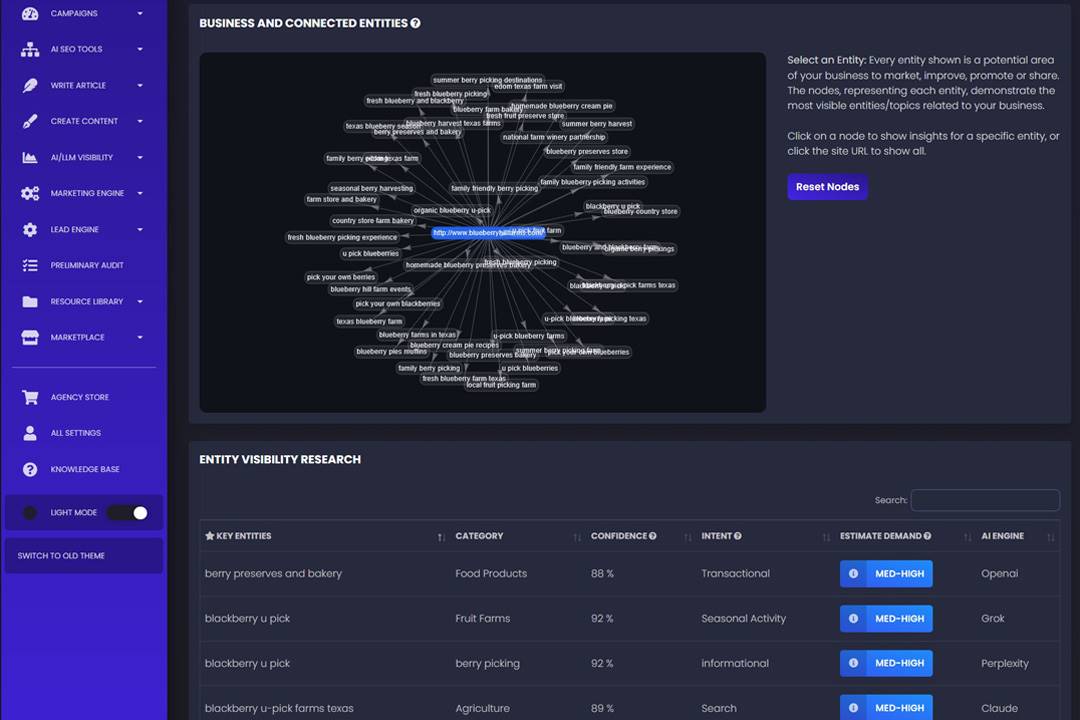Open the All Settings menu item
Image resolution: width=1080 pixels, height=720 pixels.
(75, 433)
